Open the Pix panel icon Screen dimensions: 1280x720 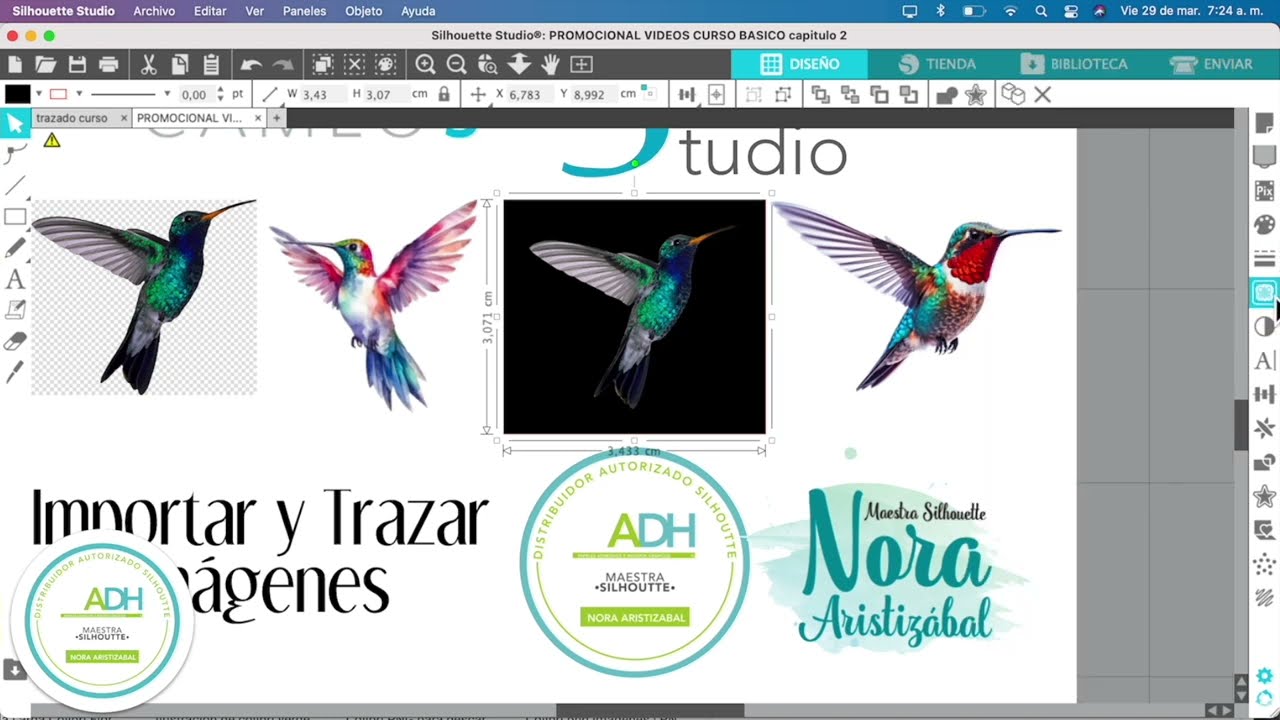click(x=1264, y=190)
